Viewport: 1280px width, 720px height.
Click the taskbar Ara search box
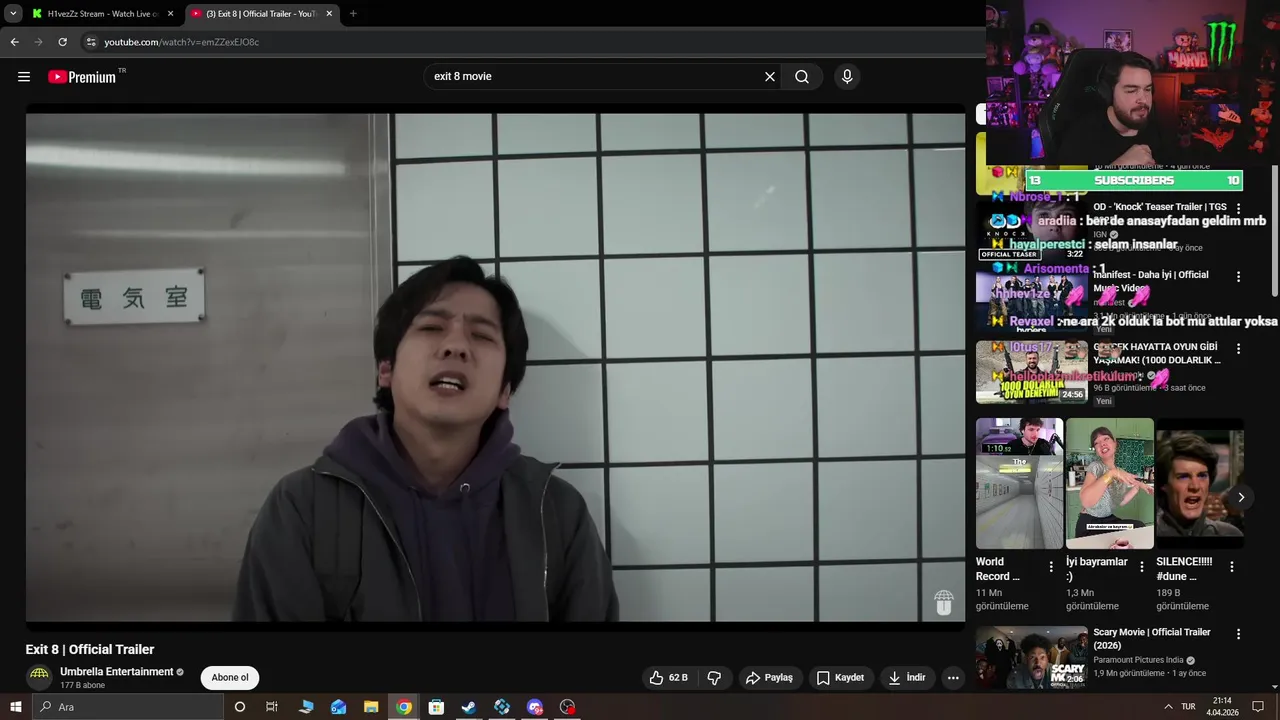(x=128, y=707)
